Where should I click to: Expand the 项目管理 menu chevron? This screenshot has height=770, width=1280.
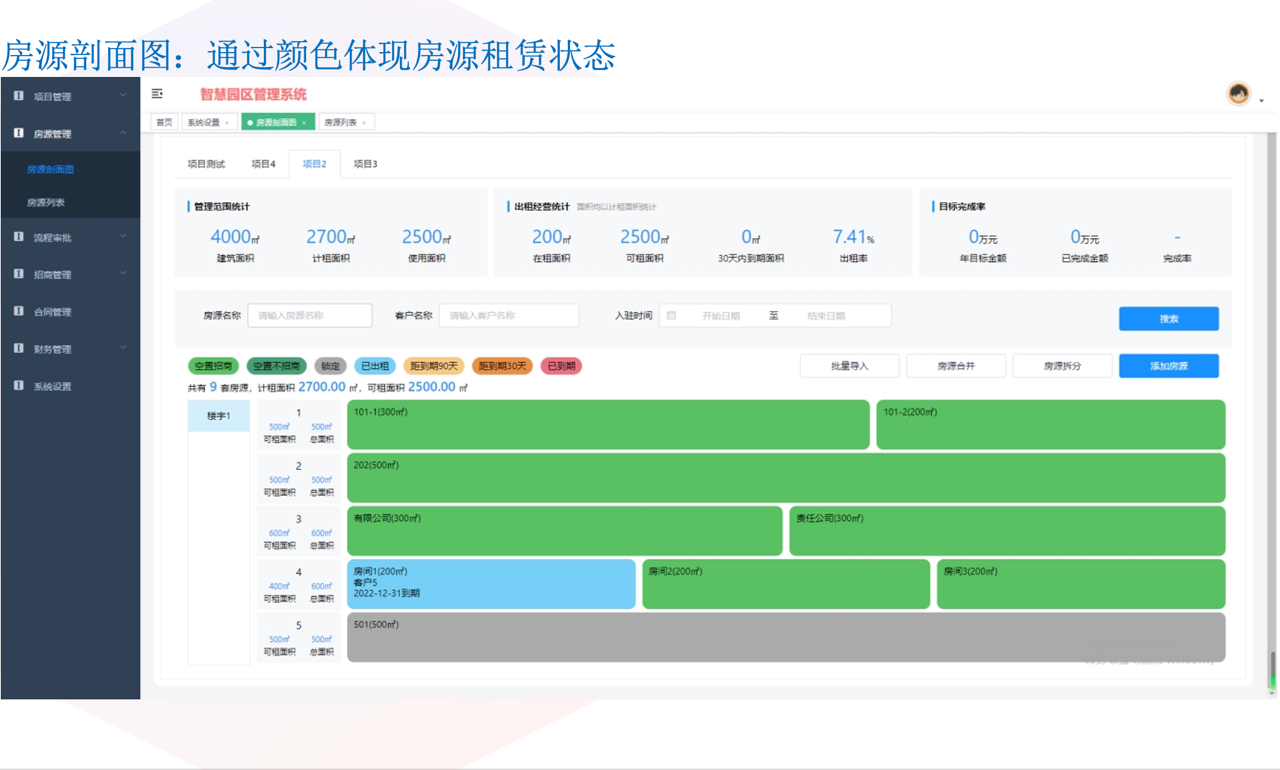(x=123, y=96)
